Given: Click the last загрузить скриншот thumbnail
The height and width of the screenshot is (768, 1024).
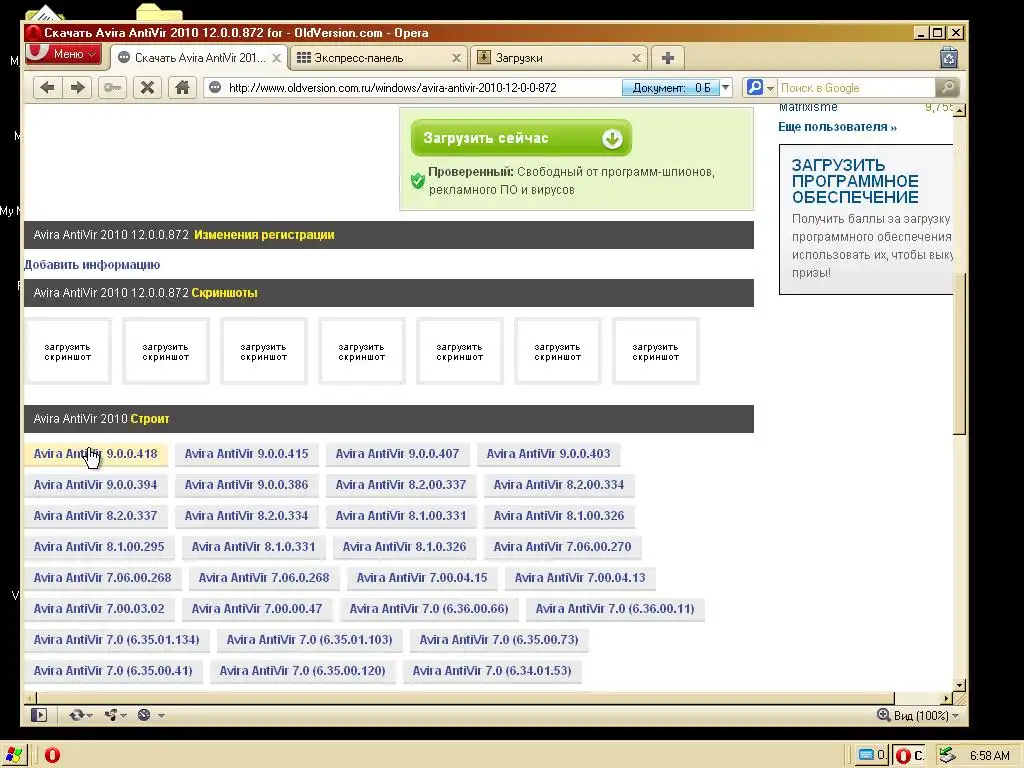Looking at the screenshot, I should [x=656, y=351].
